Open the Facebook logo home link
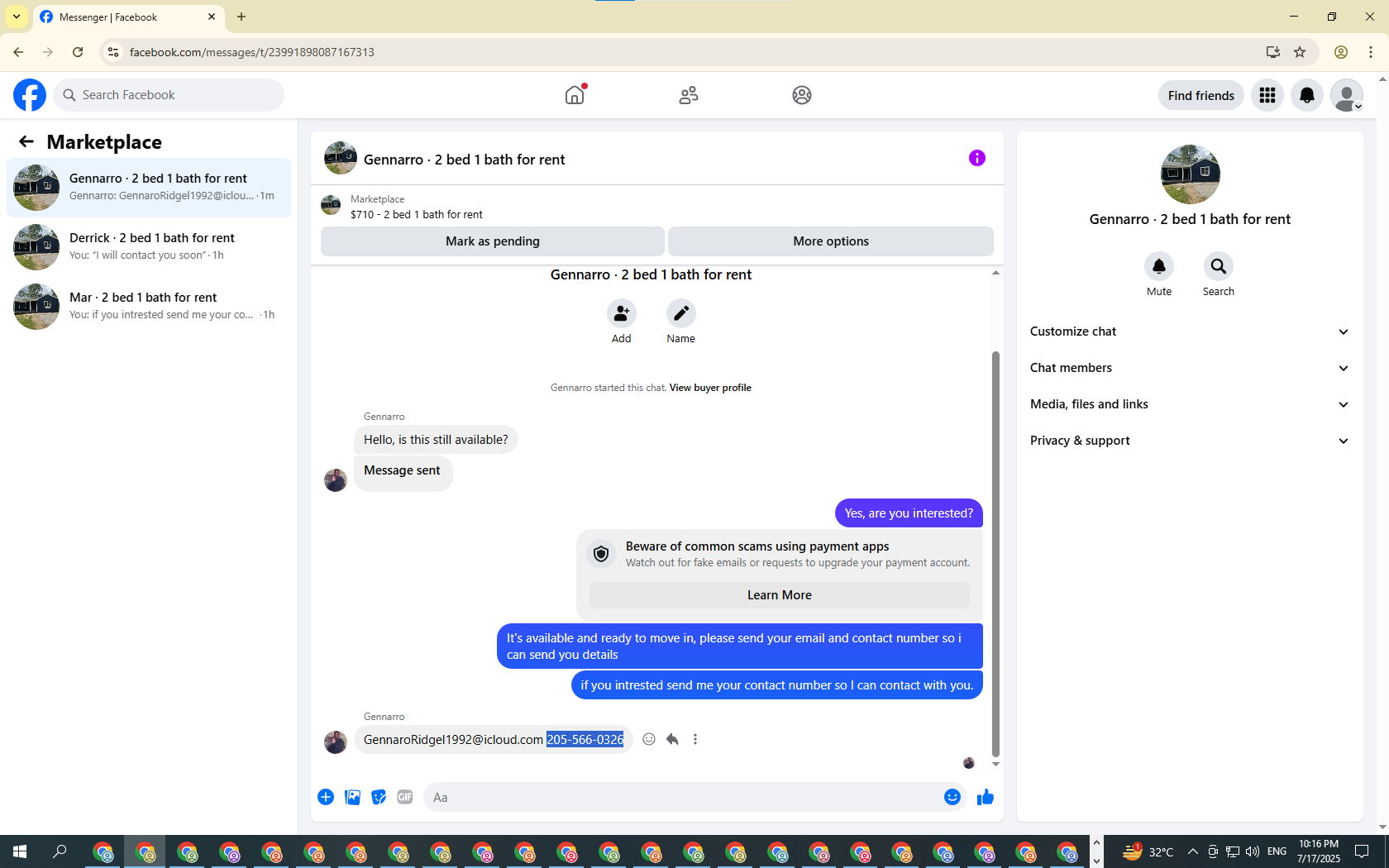 coord(30,95)
